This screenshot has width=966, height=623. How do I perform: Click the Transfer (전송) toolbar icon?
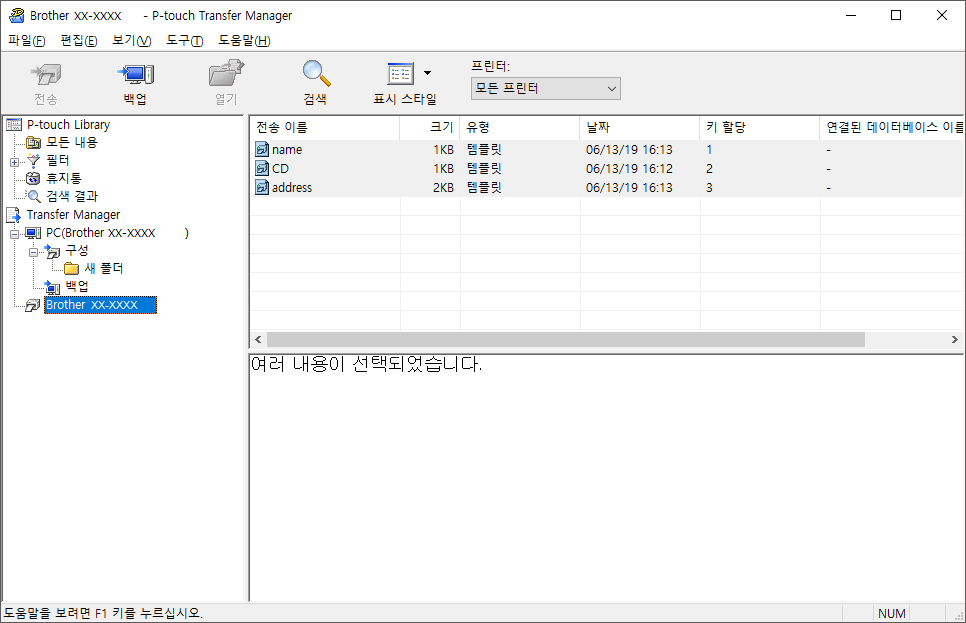[x=46, y=75]
